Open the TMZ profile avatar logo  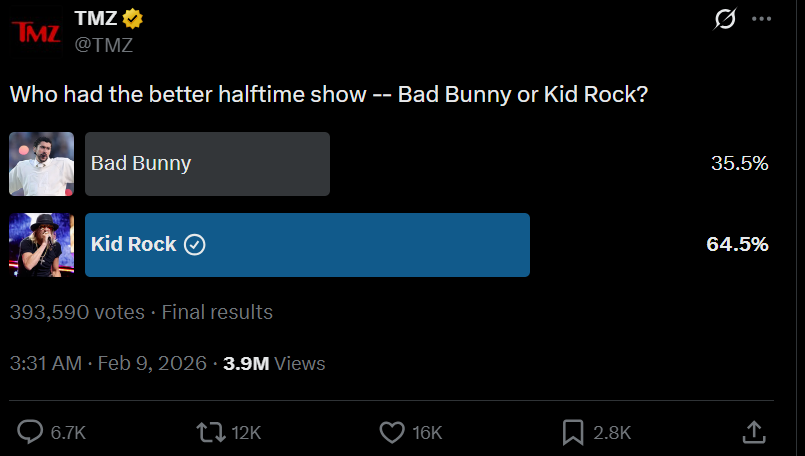[x=36, y=32]
